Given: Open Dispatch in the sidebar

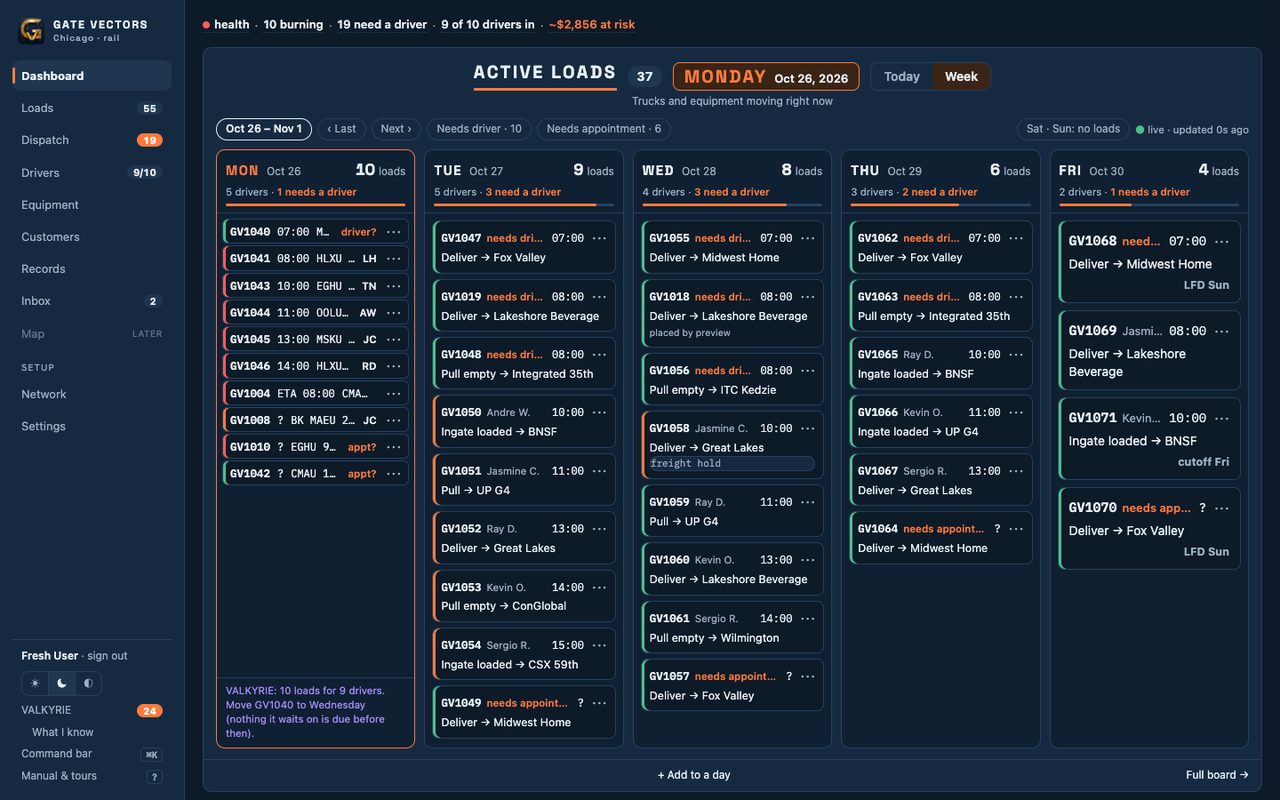Looking at the screenshot, I should (x=91, y=140).
